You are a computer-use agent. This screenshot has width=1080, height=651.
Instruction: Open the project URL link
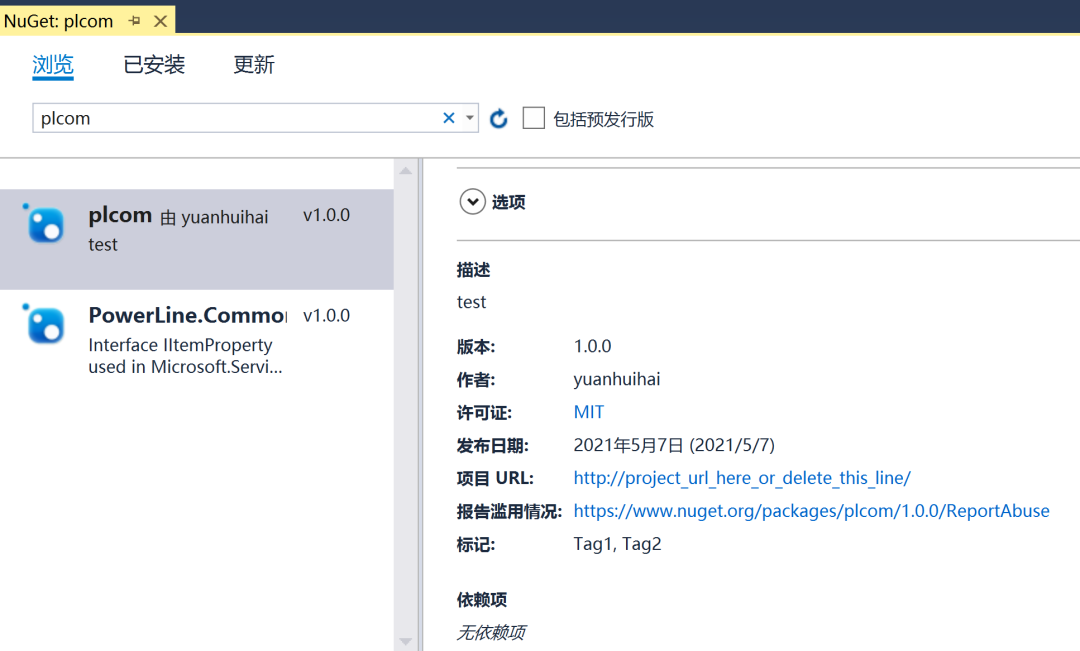pyautogui.click(x=742, y=478)
